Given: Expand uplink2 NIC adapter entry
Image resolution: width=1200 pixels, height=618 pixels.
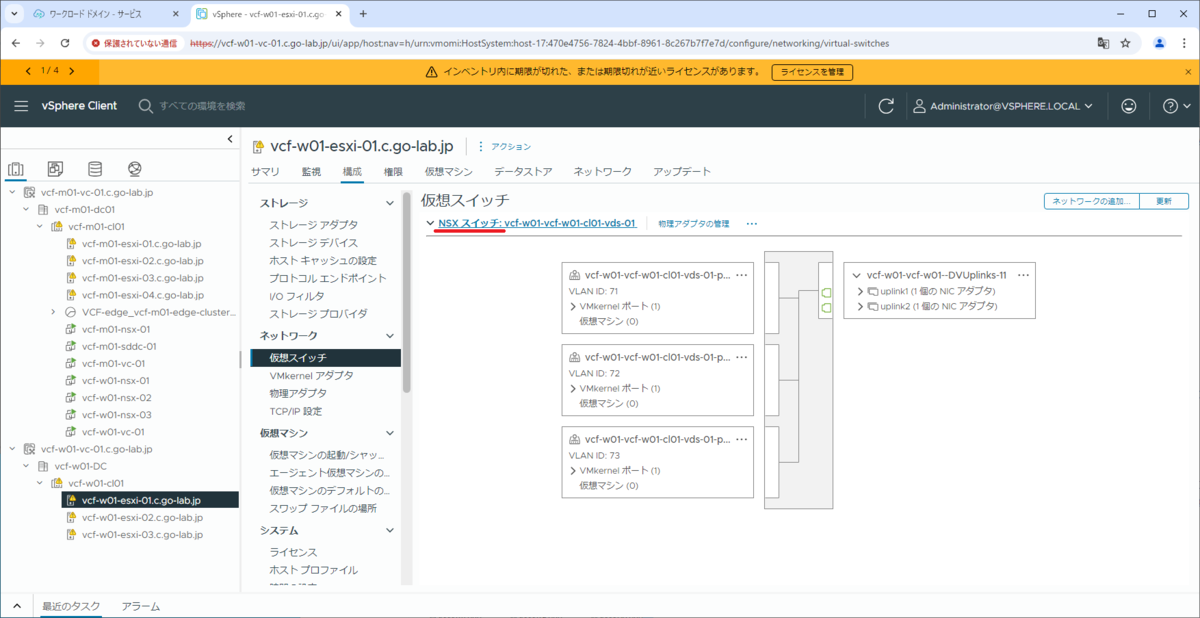Looking at the screenshot, I should tap(861, 306).
